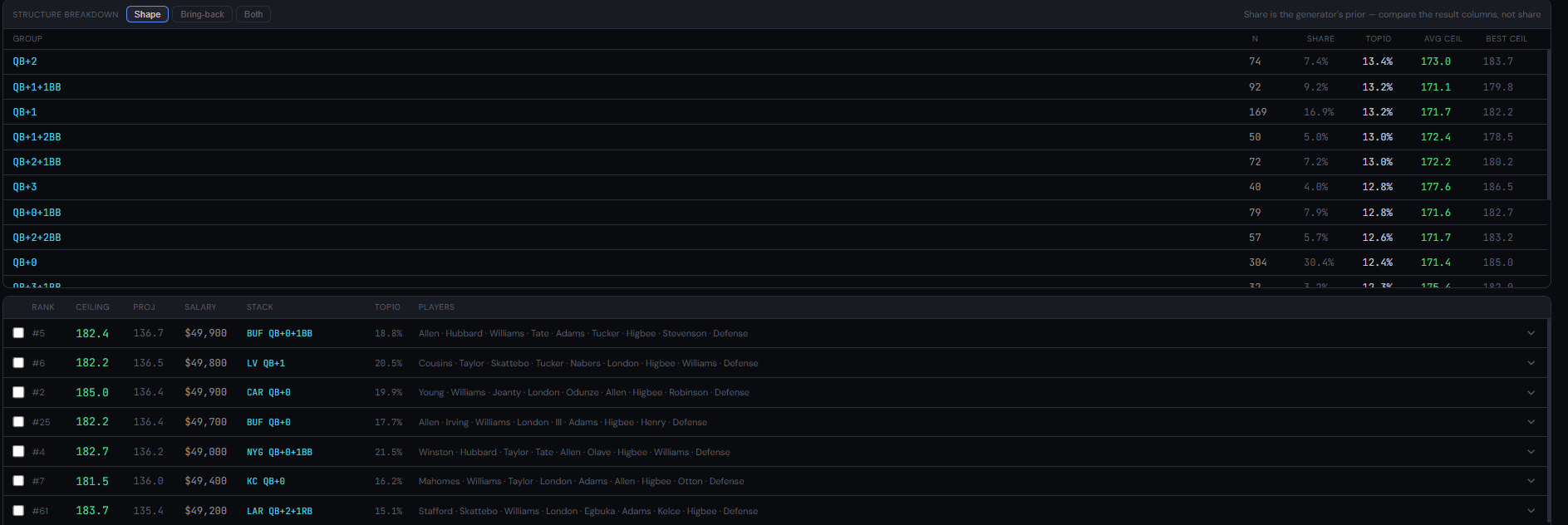Expand the KC QB+0 lineup row chevron
Screen dimensions: 1568x525
(1531, 481)
